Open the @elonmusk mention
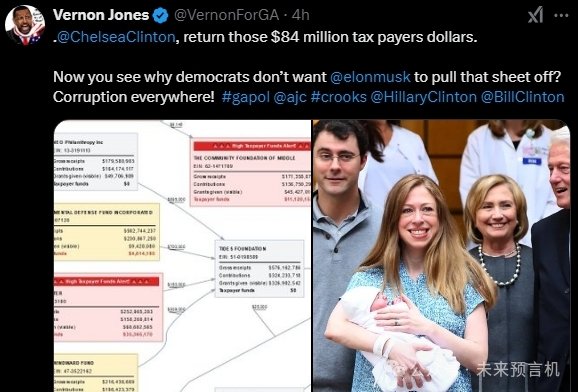578x392 pixels. click(370, 77)
